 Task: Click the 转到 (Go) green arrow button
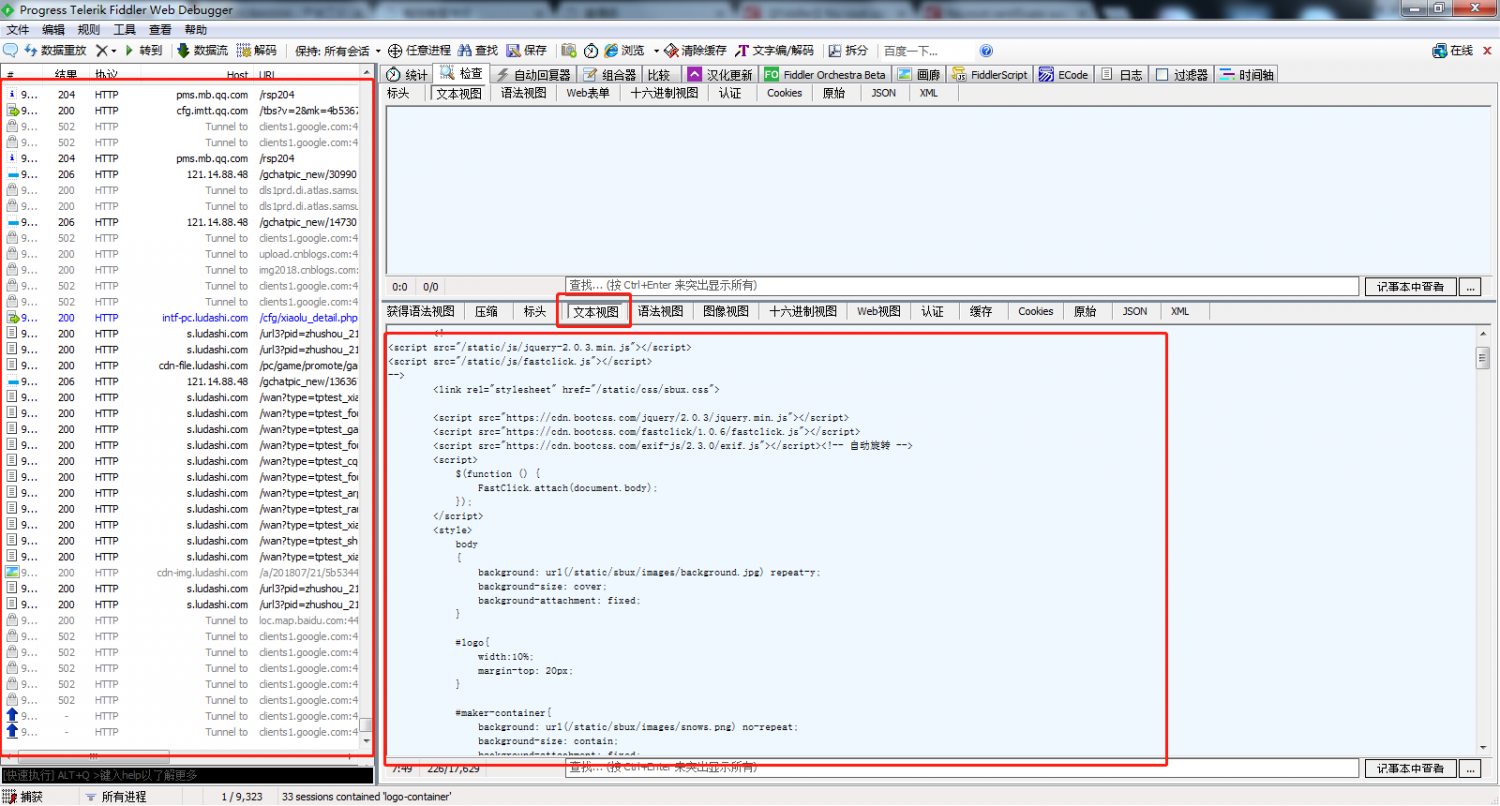tap(142, 50)
